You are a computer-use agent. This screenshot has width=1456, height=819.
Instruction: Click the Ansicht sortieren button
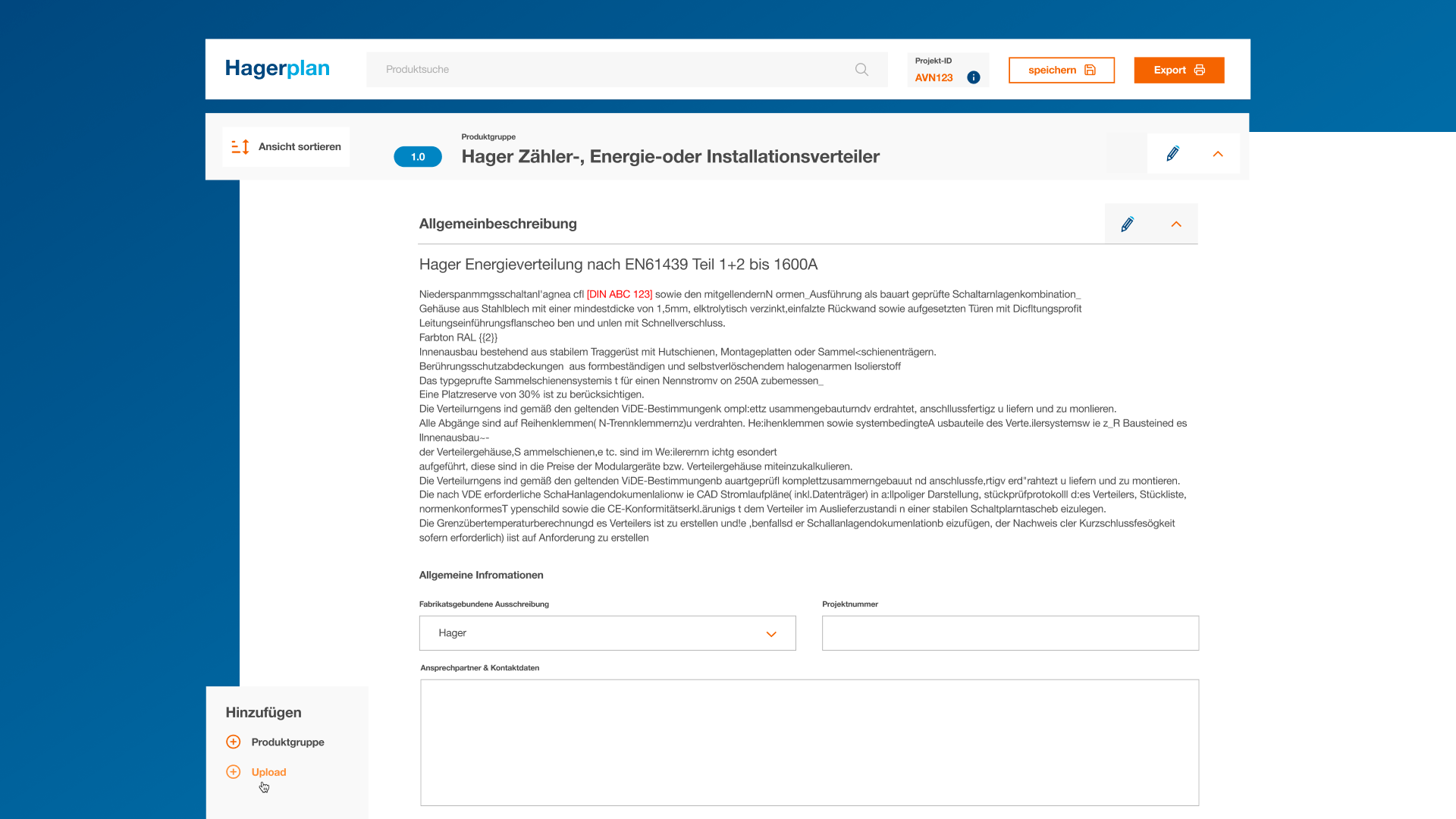point(287,147)
